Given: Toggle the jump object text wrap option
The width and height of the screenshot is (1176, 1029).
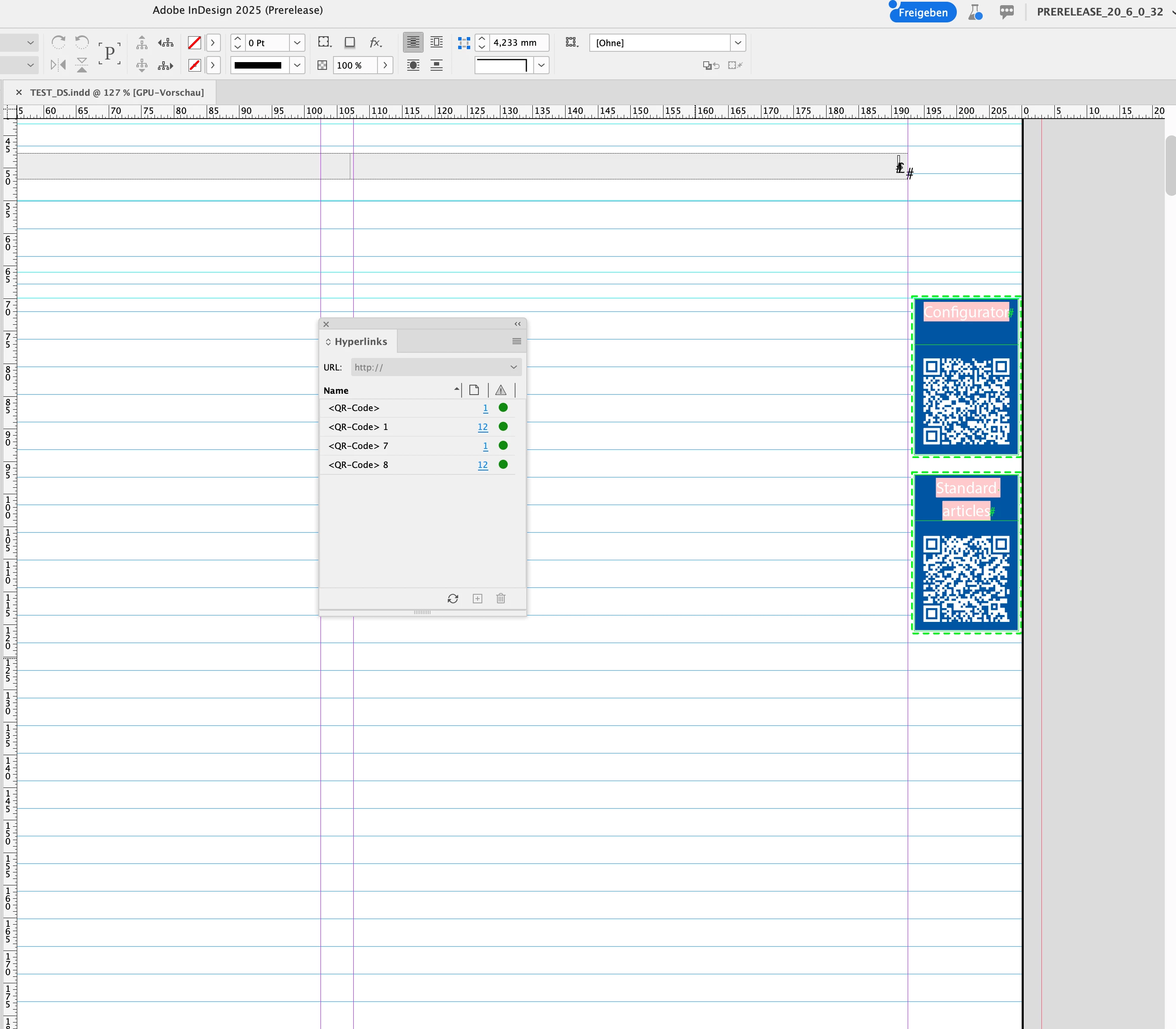Looking at the screenshot, I should pos(437,65).
